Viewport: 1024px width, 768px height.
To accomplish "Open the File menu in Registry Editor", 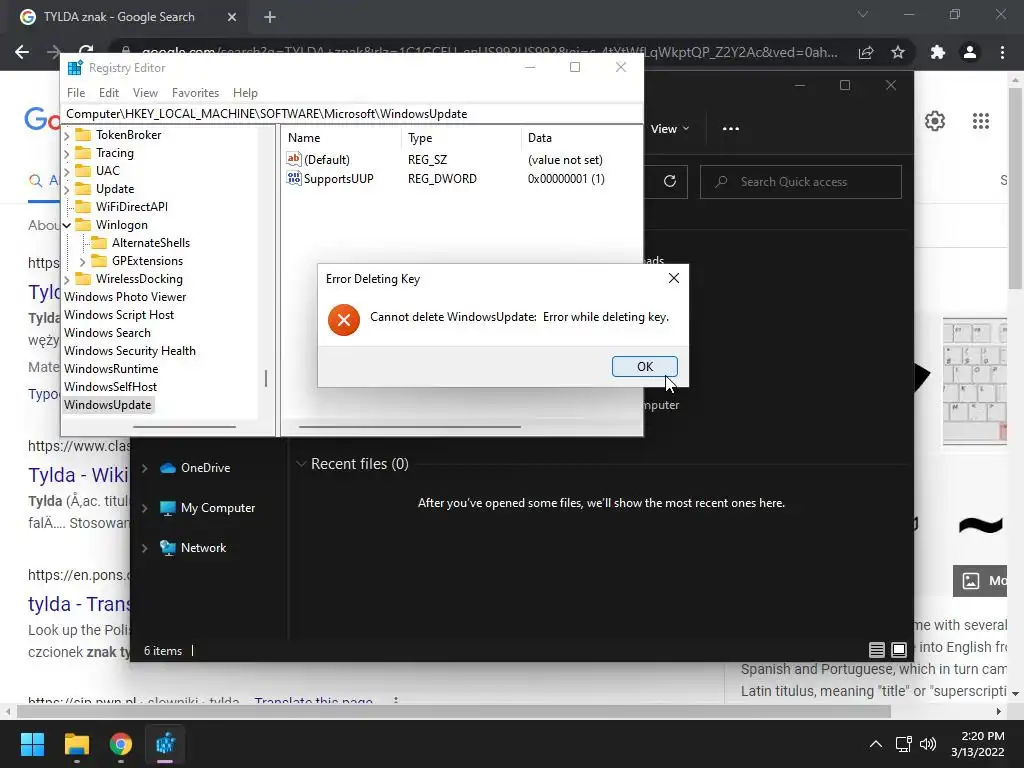I will pos(76,93).
